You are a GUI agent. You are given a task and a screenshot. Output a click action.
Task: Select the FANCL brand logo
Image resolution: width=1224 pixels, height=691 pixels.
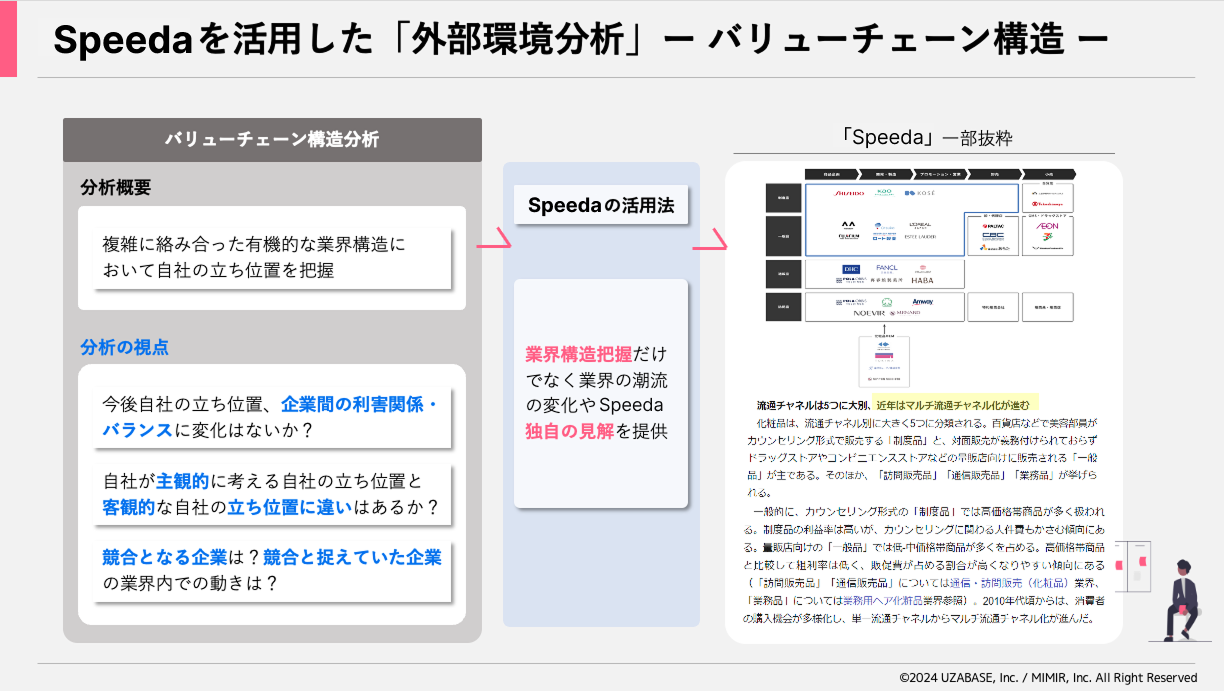(886, 268)
